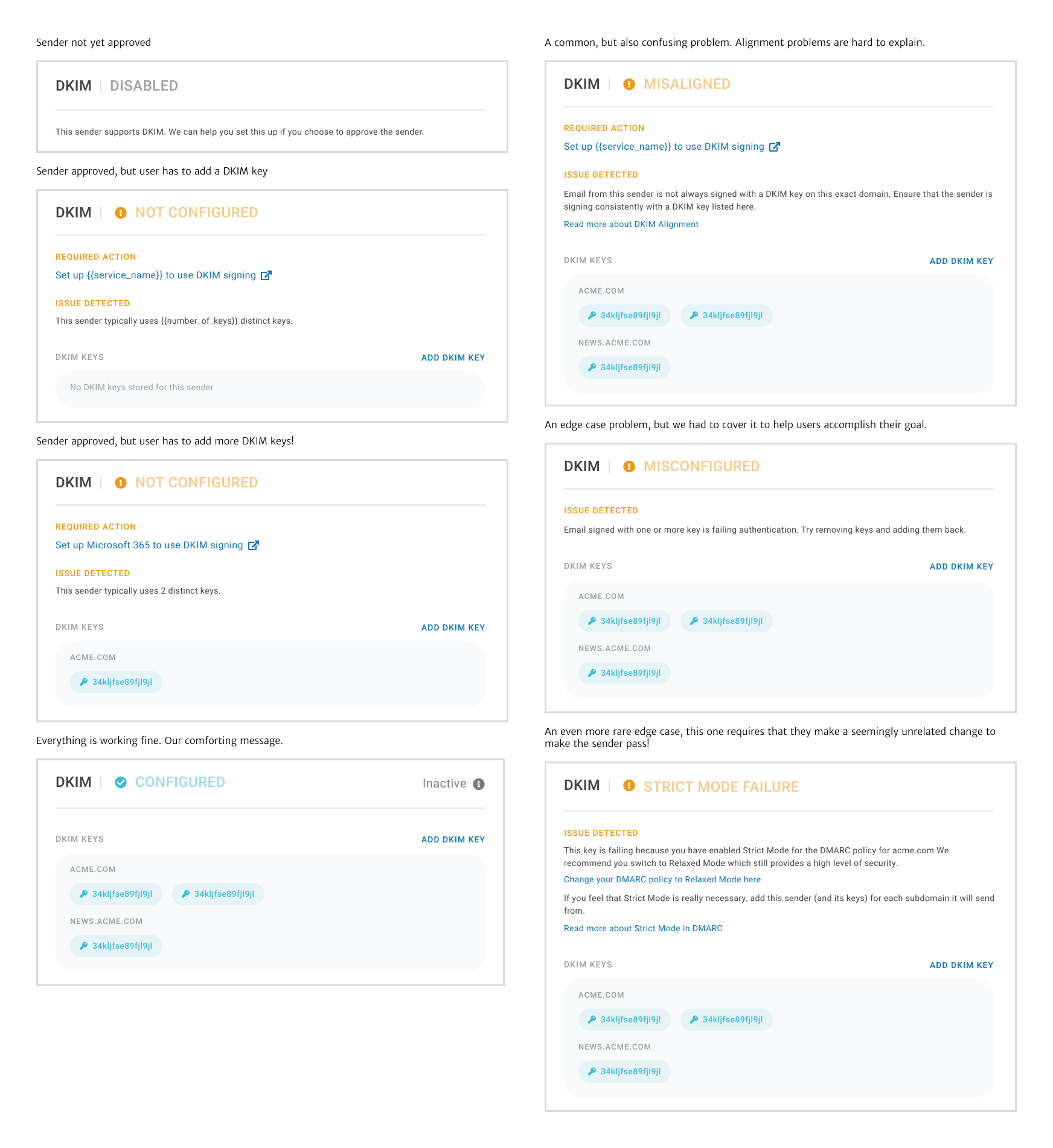Open Read more about Strict Mode in DMARC
The image size is (1053, 1148).
point(643,928)
